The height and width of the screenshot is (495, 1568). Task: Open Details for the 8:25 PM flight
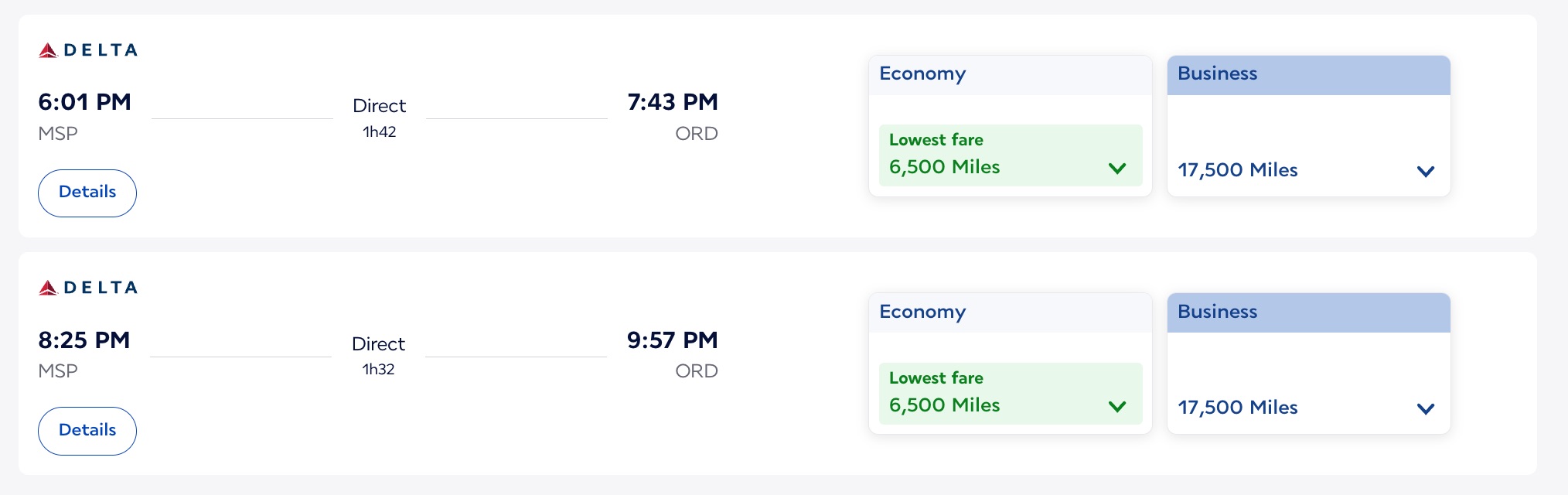[87, 430]
